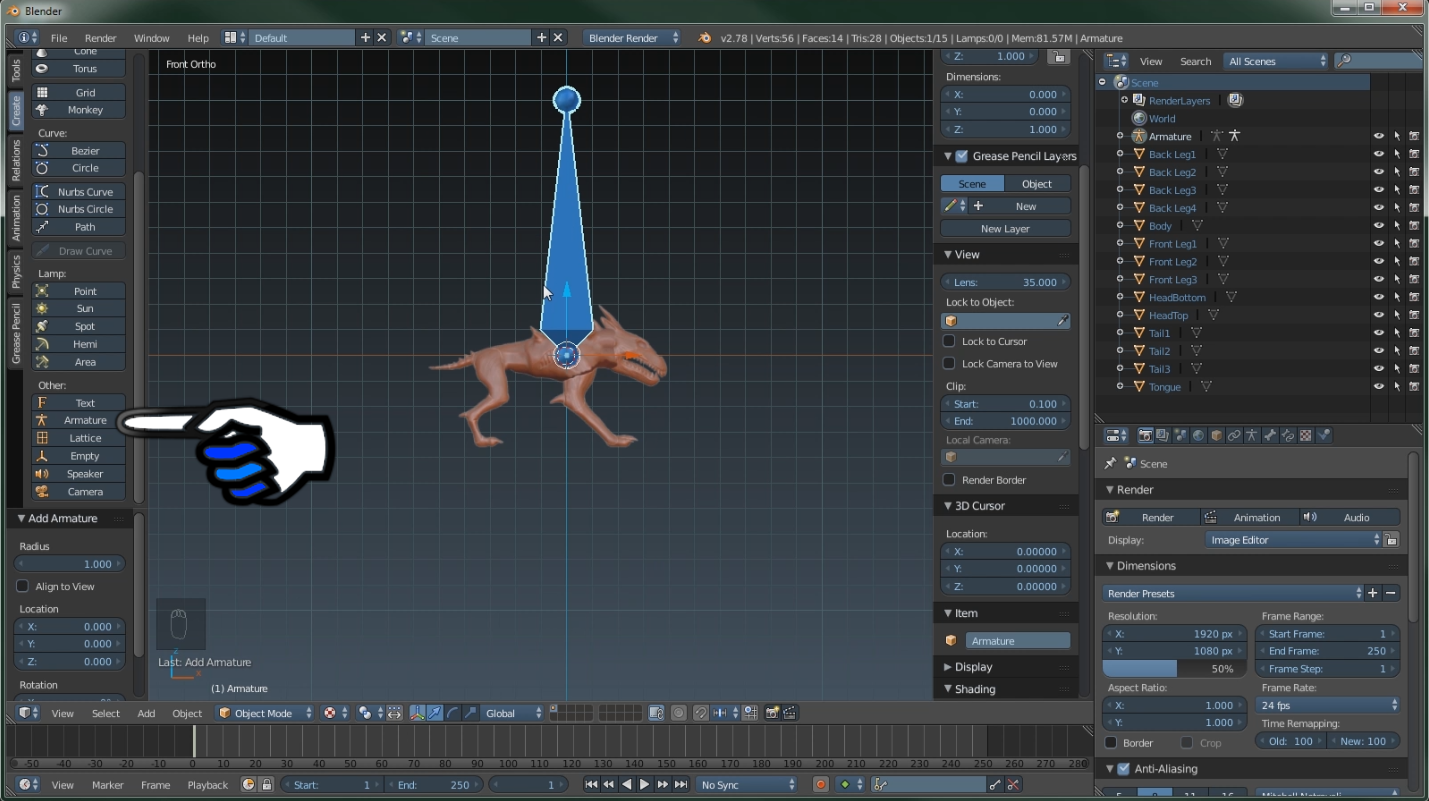The image size is (1429, 801).
Task: Toggle the Grease Pencil Layers checkbox
Action: pos(962,156)
